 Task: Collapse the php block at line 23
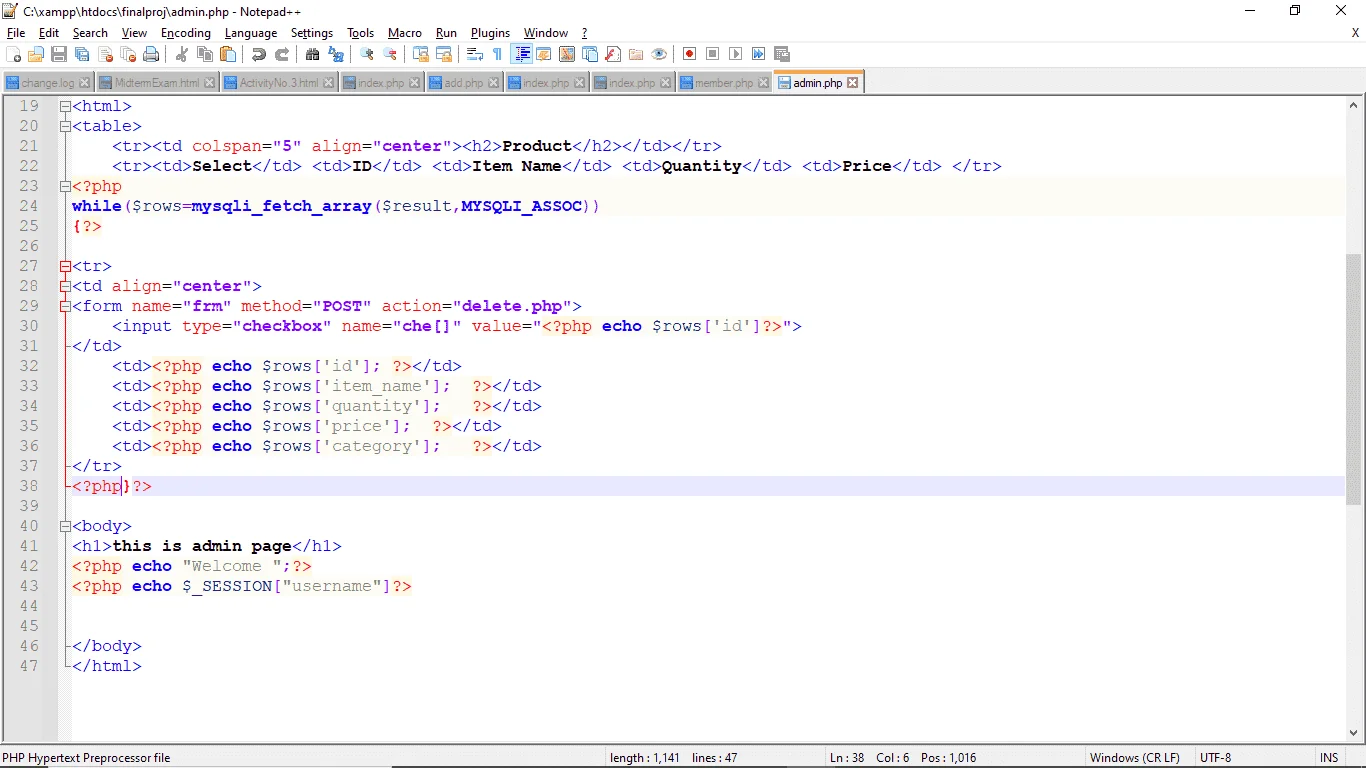(65, 186)
